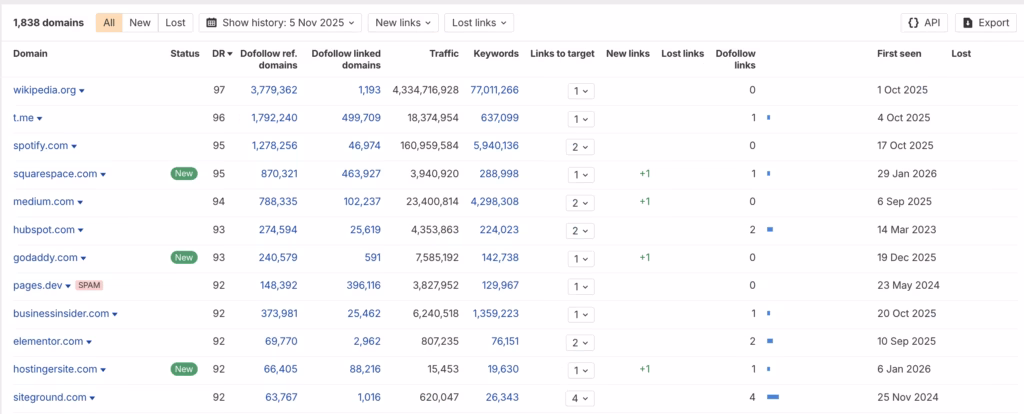This screenshot has width=1024, height=414.
Task: Click first seen date 25 Nov 2024
Action: pyautogui.click(x=908, y=397)
